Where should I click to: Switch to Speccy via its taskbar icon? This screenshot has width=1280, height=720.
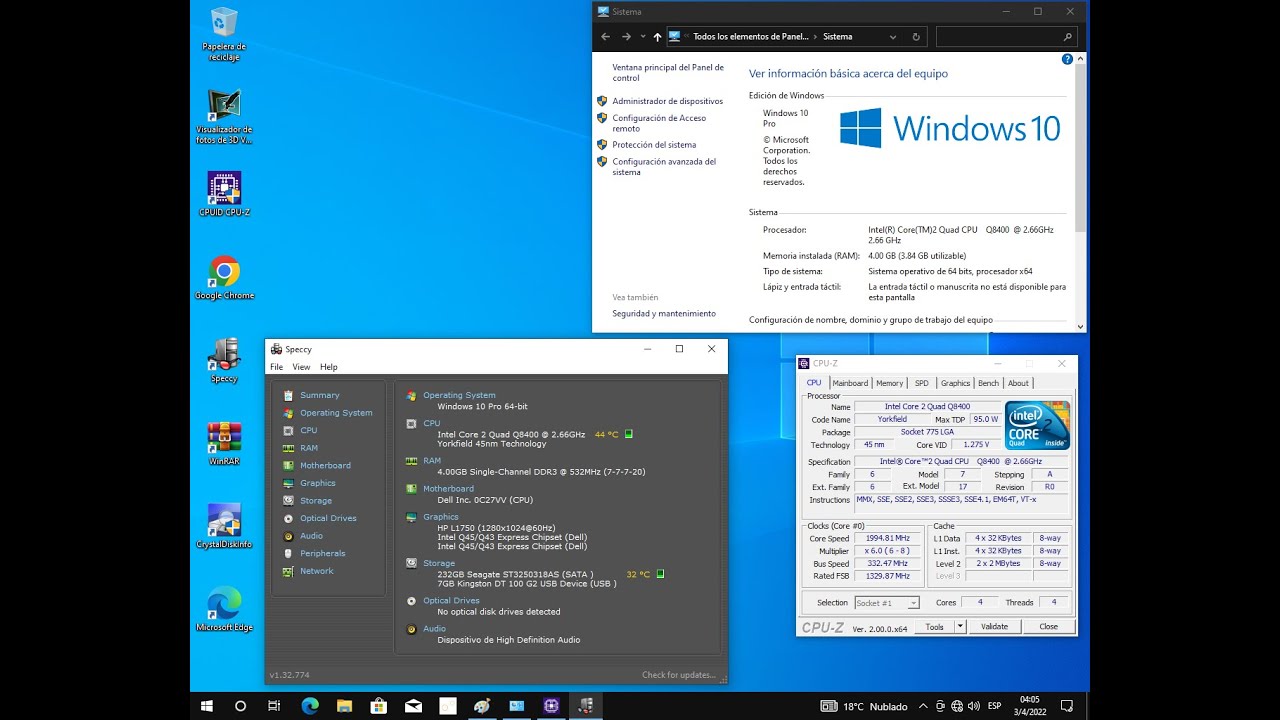click(586, 706)
